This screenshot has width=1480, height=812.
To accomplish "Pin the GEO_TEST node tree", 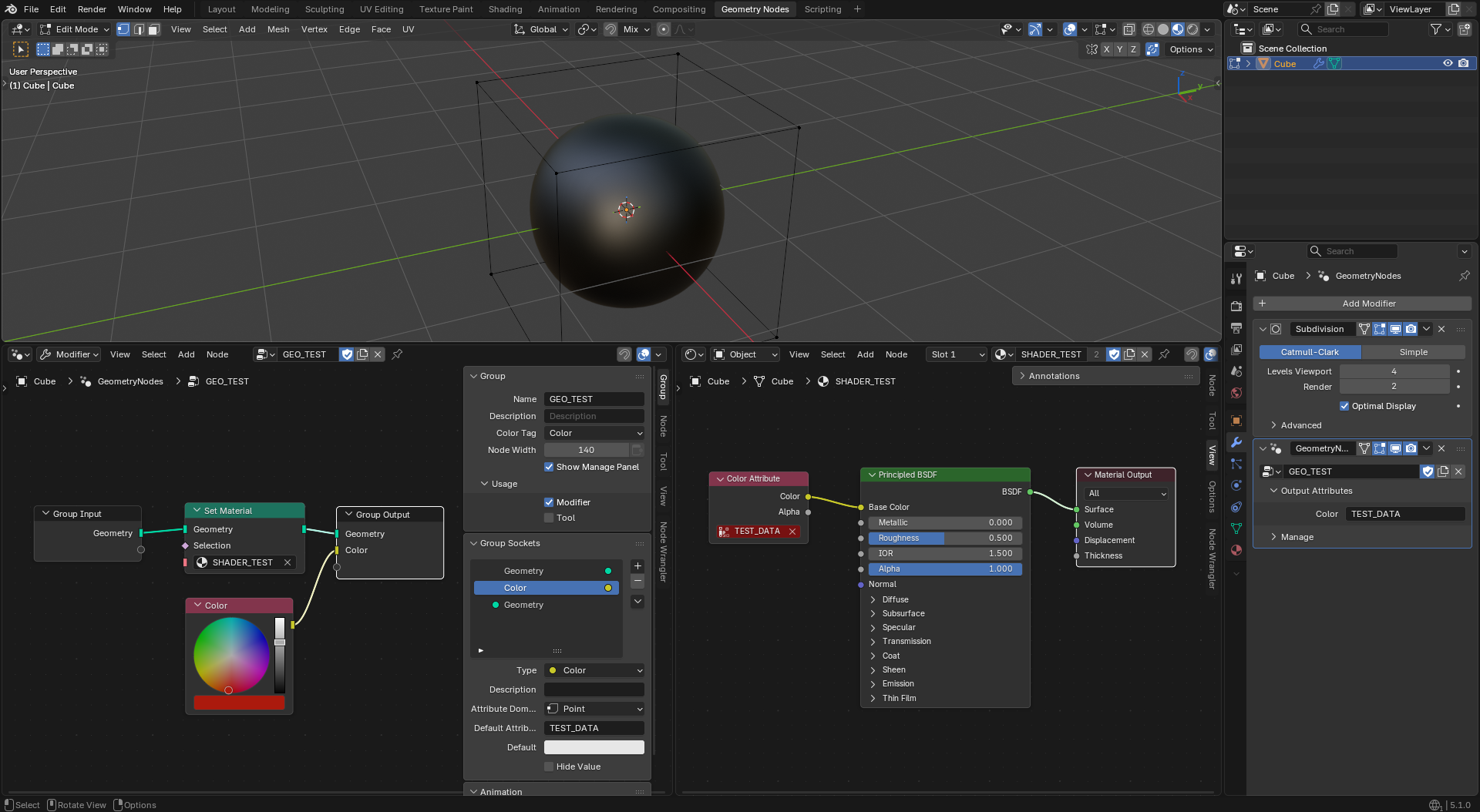I will [397, 354].
